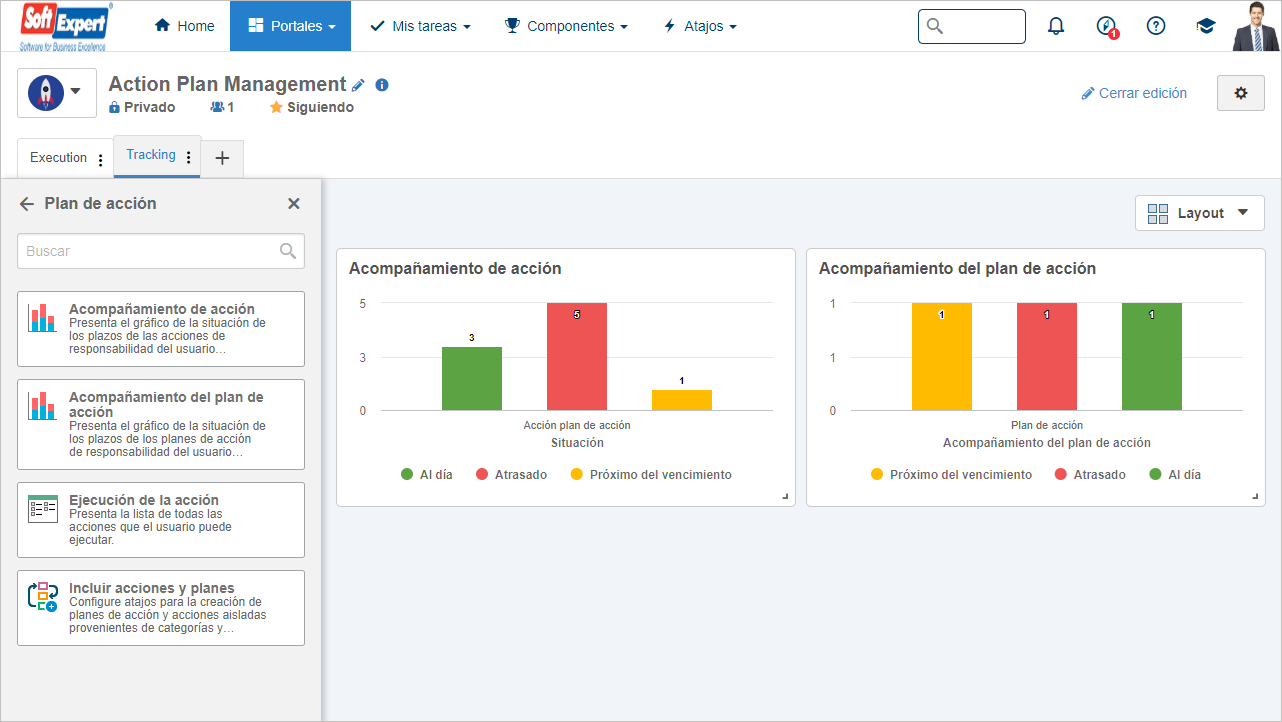This screenshot has width=1282, height=722.
Task: Click the Privado lock label
Action: pos(142,107)
